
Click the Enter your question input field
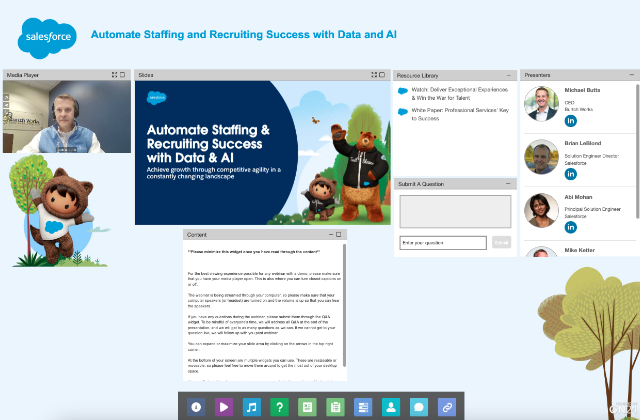click(x=443, y=243)
